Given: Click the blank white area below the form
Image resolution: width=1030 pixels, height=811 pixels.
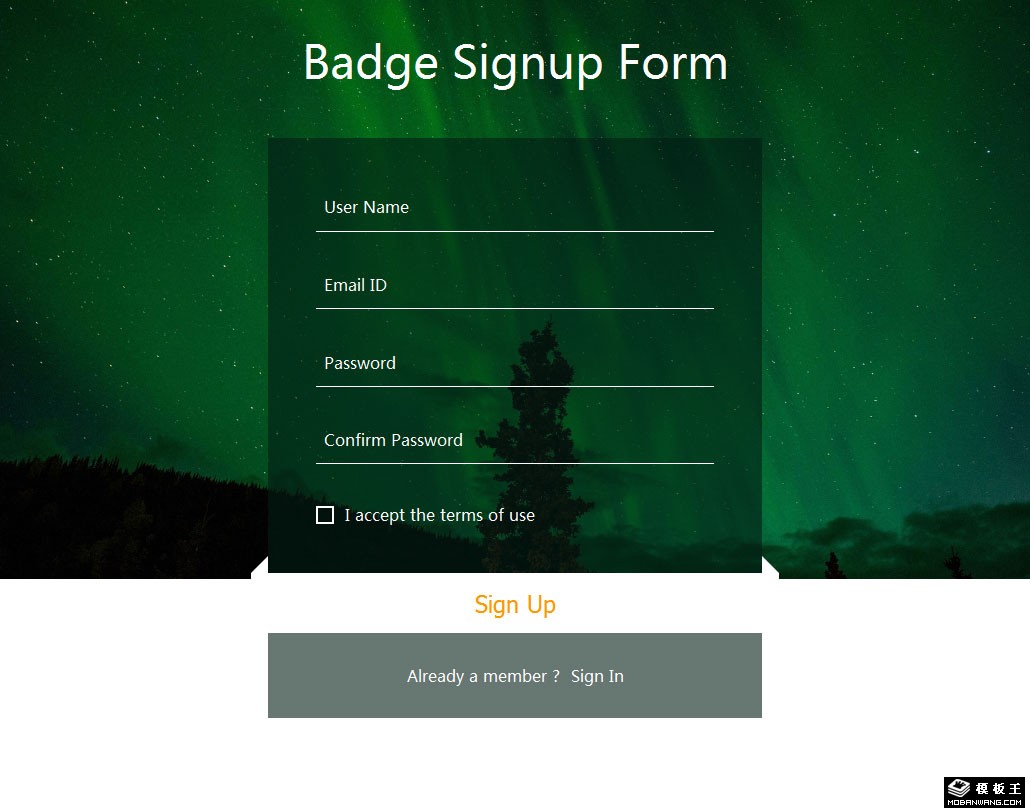Looking at the screenshot, I should (x=515, y=765).
